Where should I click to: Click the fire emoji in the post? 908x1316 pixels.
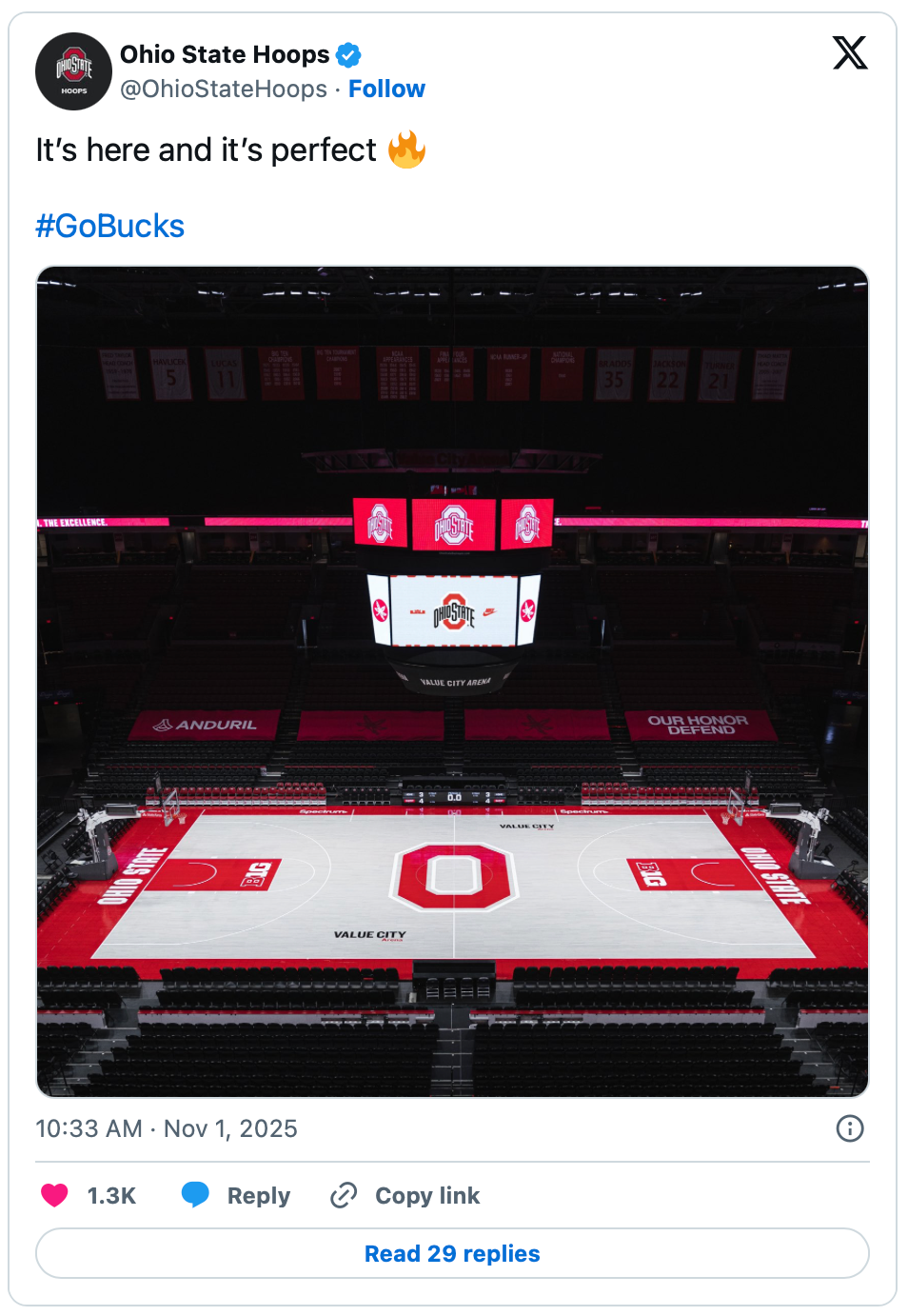(406, 150)
